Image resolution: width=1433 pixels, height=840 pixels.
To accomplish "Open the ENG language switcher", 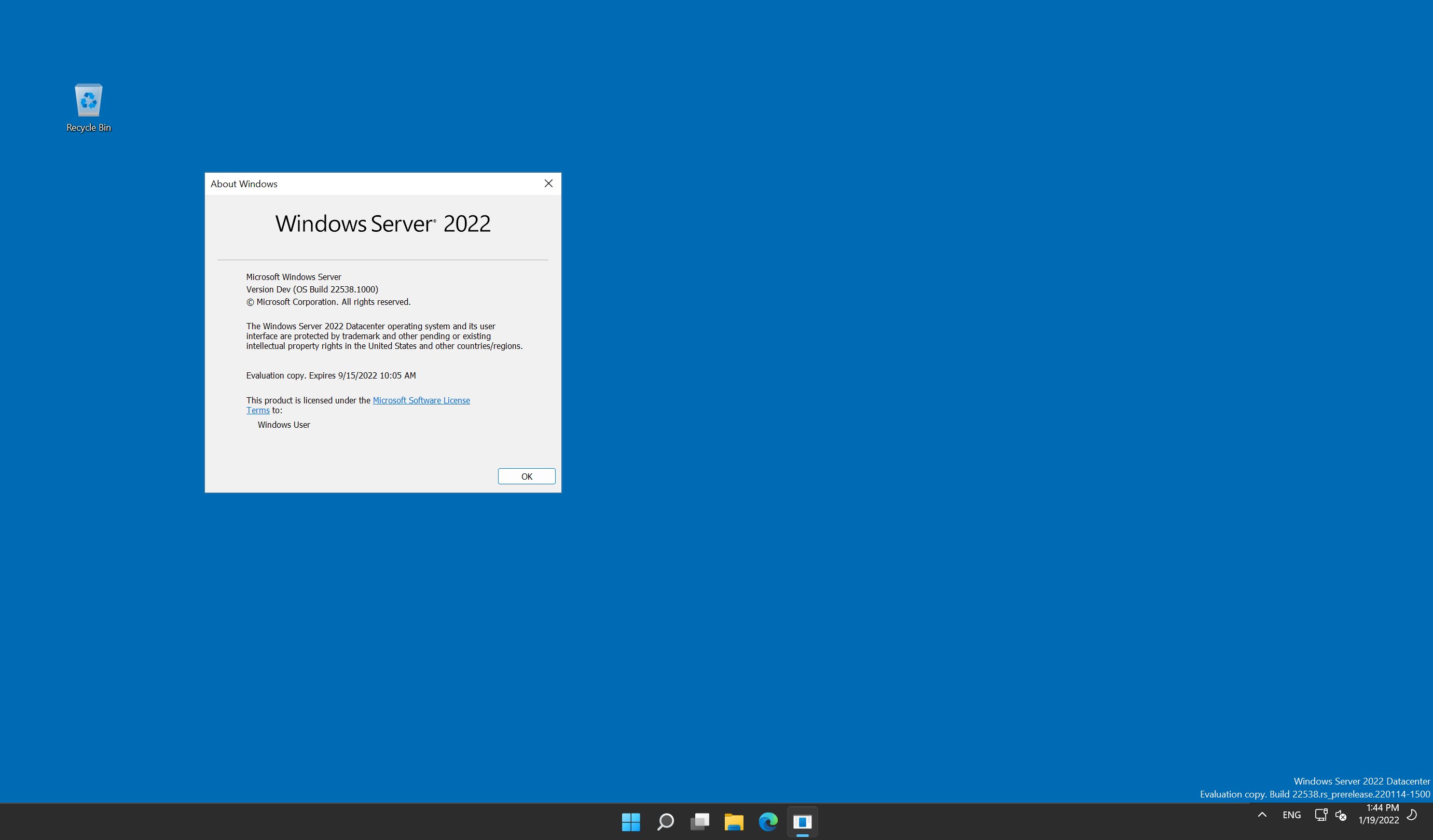I will coord(1292,815).
